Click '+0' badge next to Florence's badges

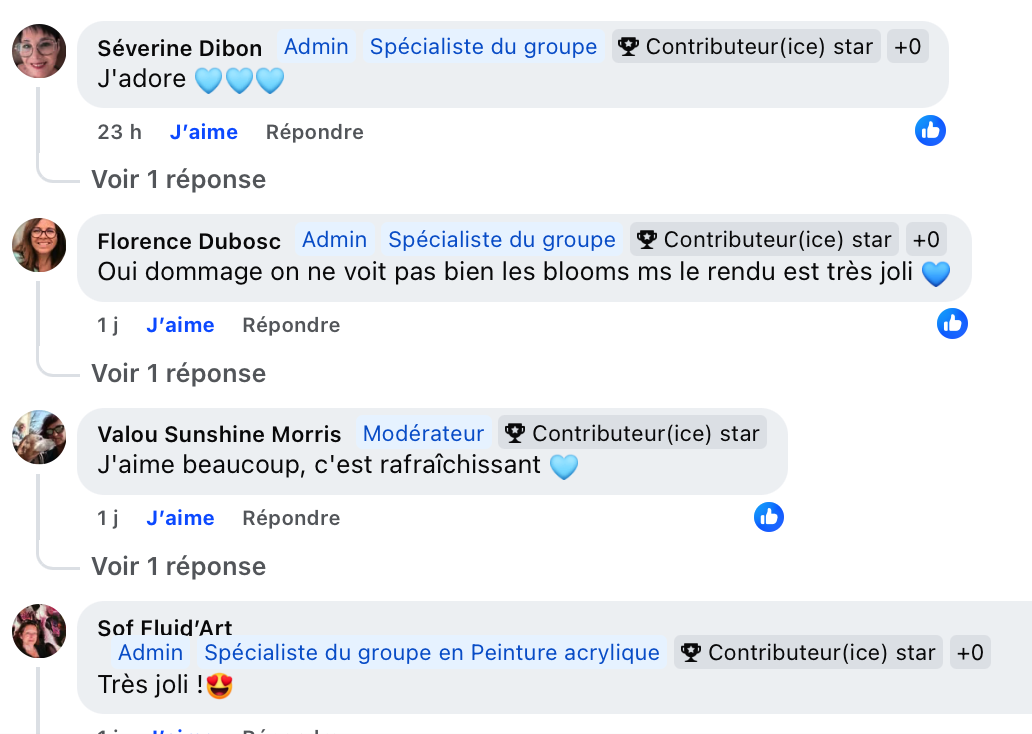click(x=926, y=240)
